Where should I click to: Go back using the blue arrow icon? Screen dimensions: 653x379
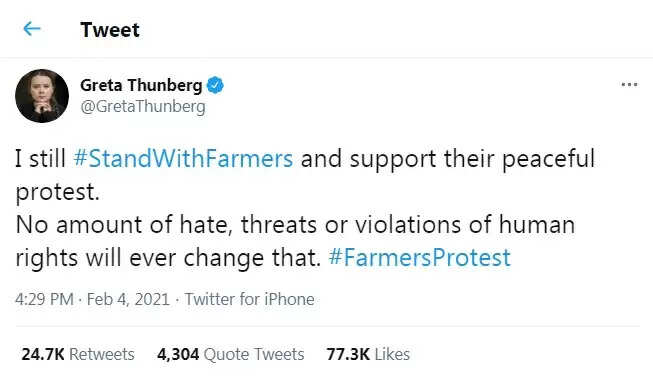pos(32,29)
